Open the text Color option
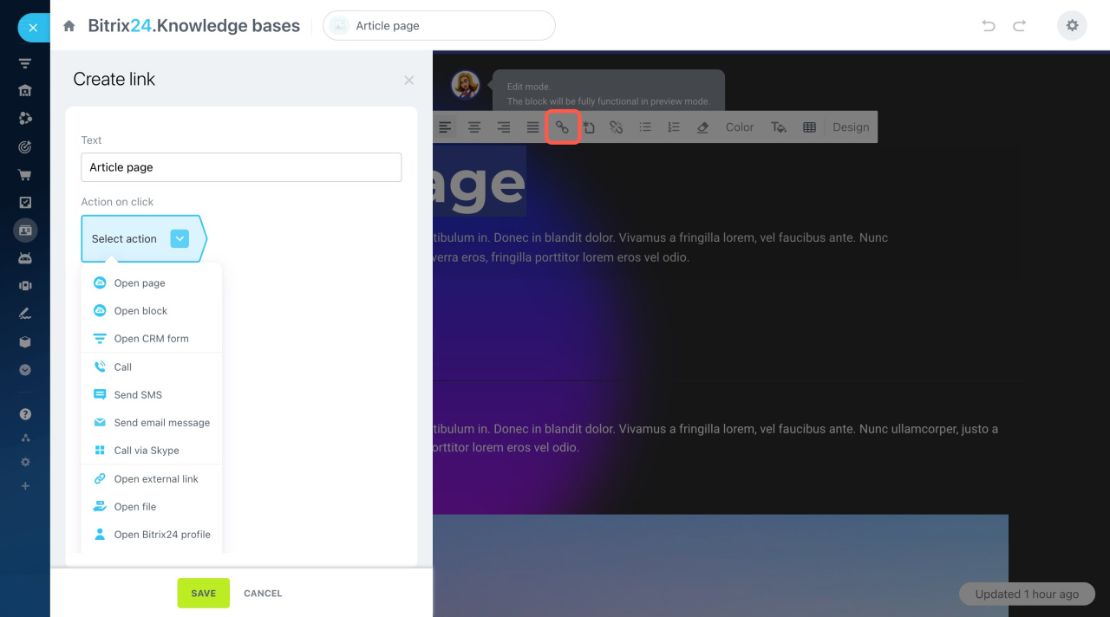The width and height of the screenshot is (1110, 617). [739, 127]
